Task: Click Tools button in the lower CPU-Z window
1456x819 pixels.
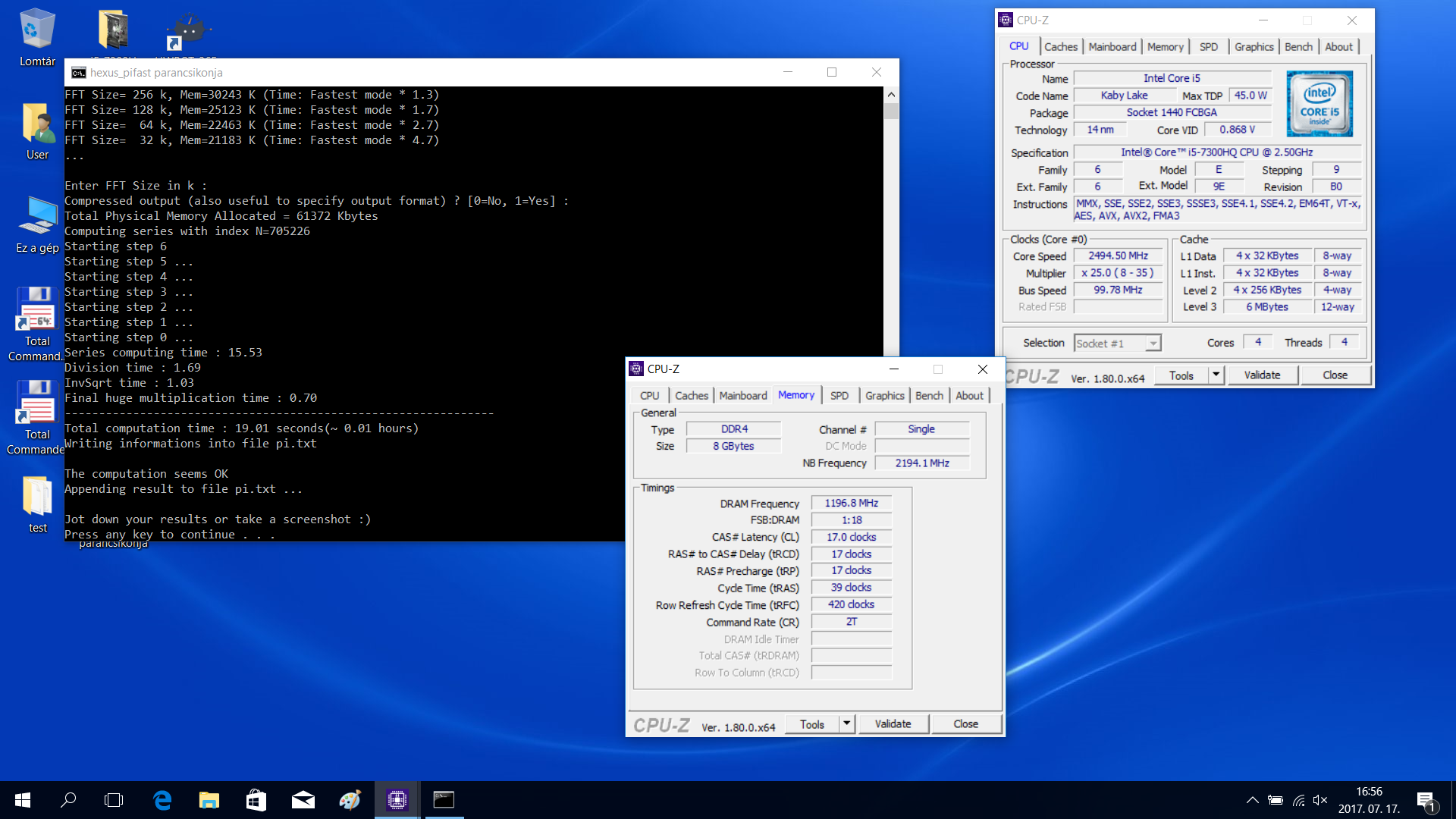Action: [x=811, y=724]
